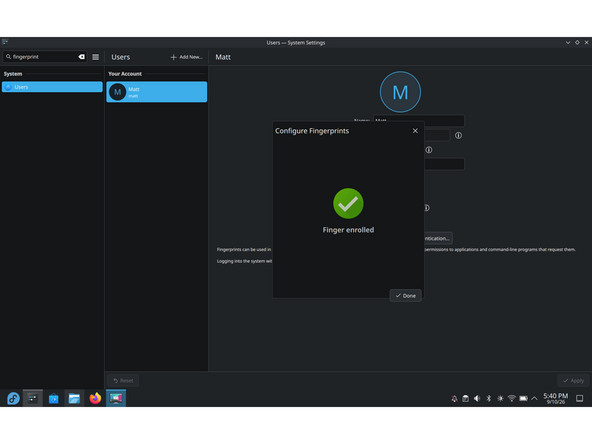The image size is (592, 444).
Task: Open brightness tray icon
Action: [500, 398]
